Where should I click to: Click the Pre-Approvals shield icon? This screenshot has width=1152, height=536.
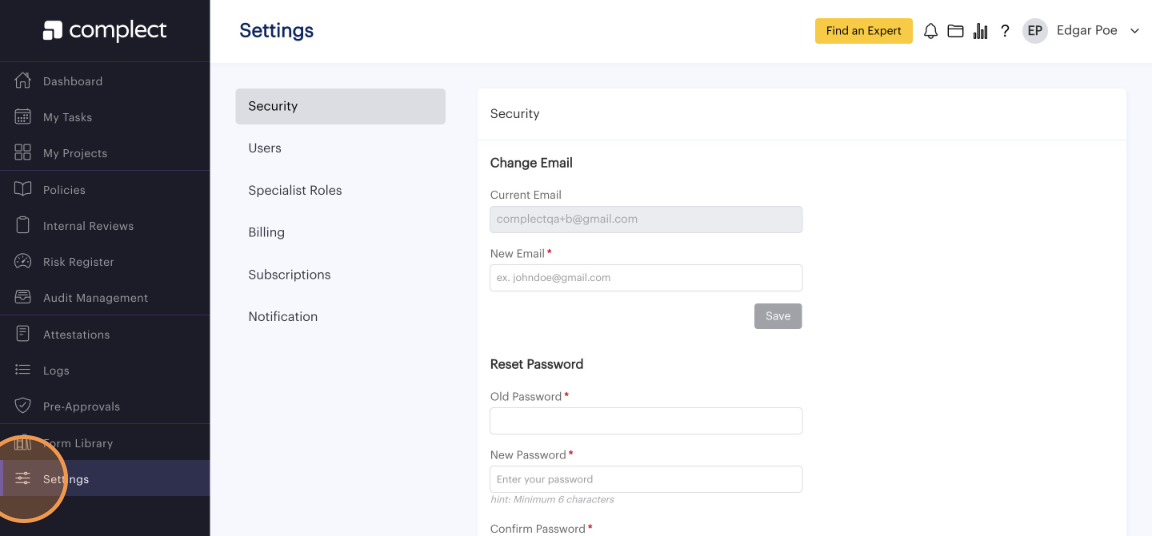[23, 406]
